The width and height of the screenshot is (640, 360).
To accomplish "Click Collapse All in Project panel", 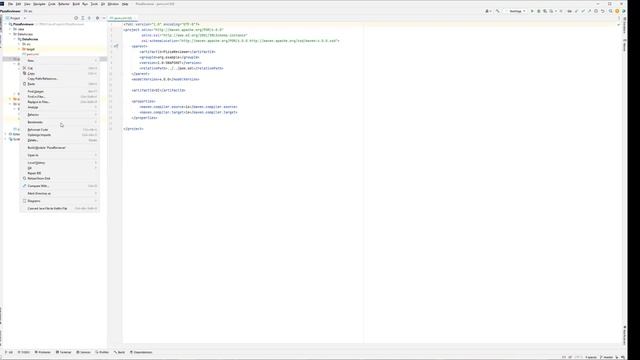I will point(89,18).
